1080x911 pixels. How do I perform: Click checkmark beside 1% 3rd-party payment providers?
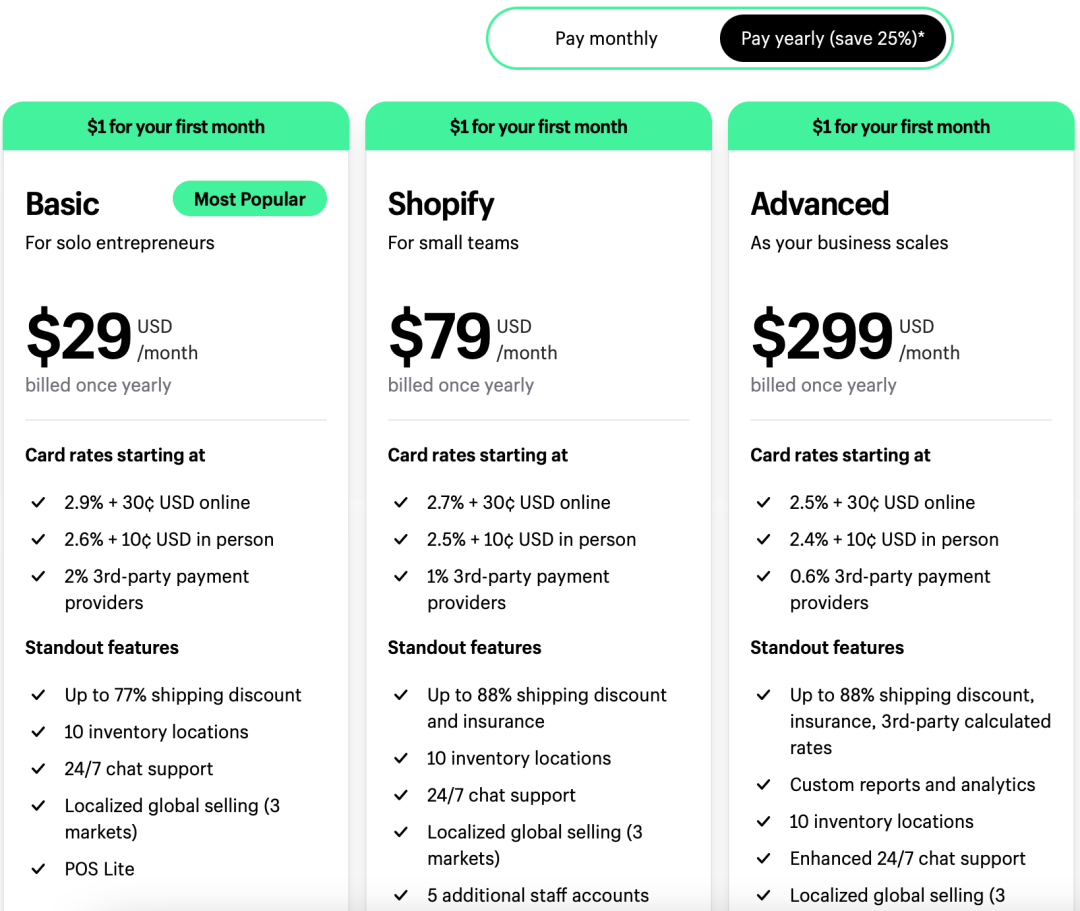tap(401, 576)
